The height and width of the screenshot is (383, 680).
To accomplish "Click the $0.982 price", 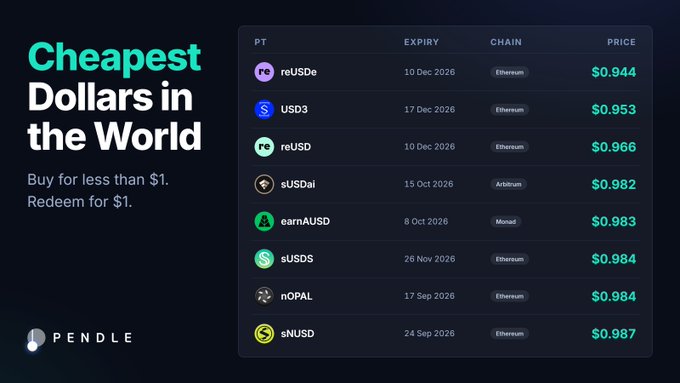I will (x=614, y=184).
